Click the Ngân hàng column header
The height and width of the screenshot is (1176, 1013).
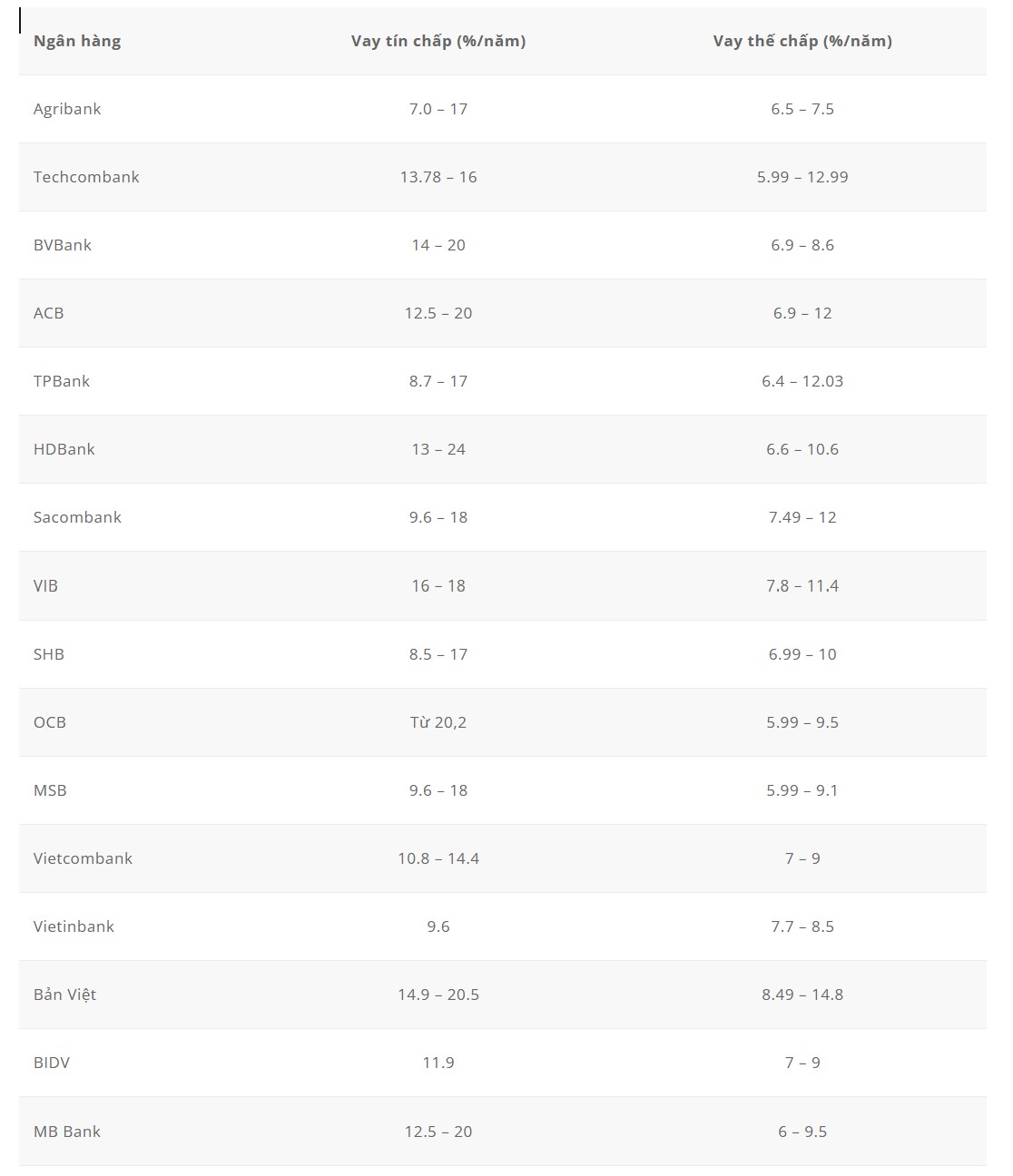coord(77,41)
